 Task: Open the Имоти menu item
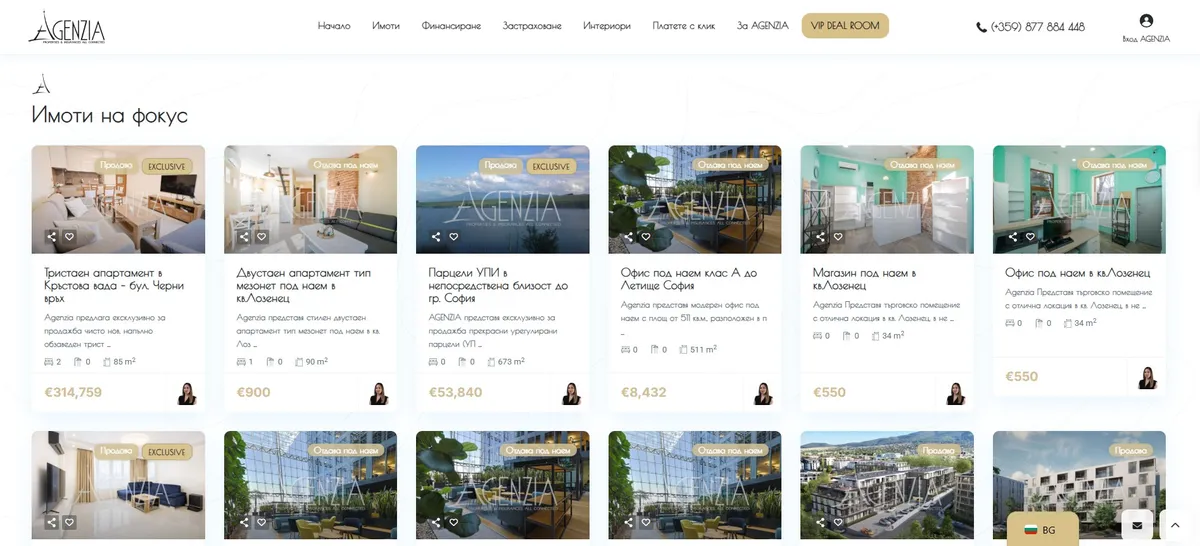coord(386,26)
